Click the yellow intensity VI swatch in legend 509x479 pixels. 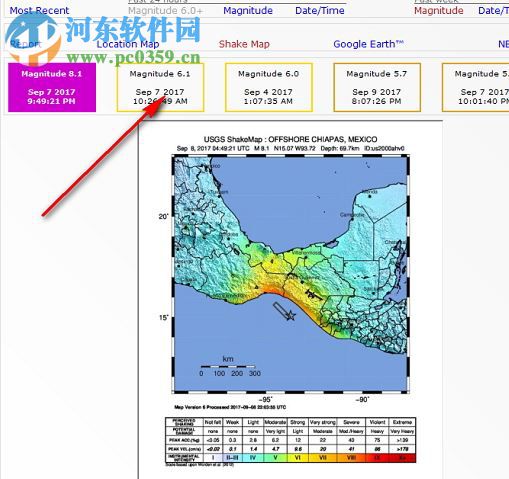297,458
